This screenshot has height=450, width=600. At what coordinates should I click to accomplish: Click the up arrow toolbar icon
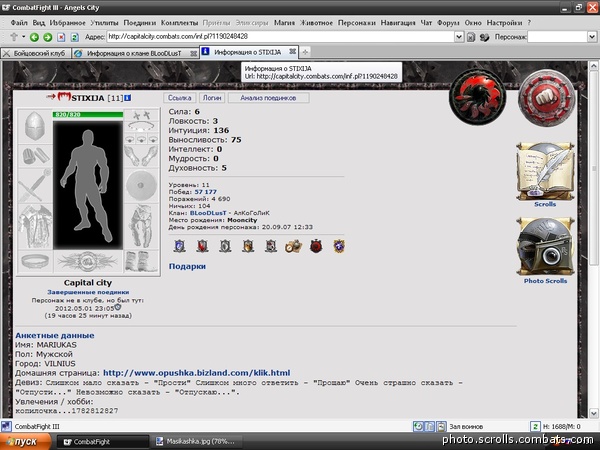point(14,37)
